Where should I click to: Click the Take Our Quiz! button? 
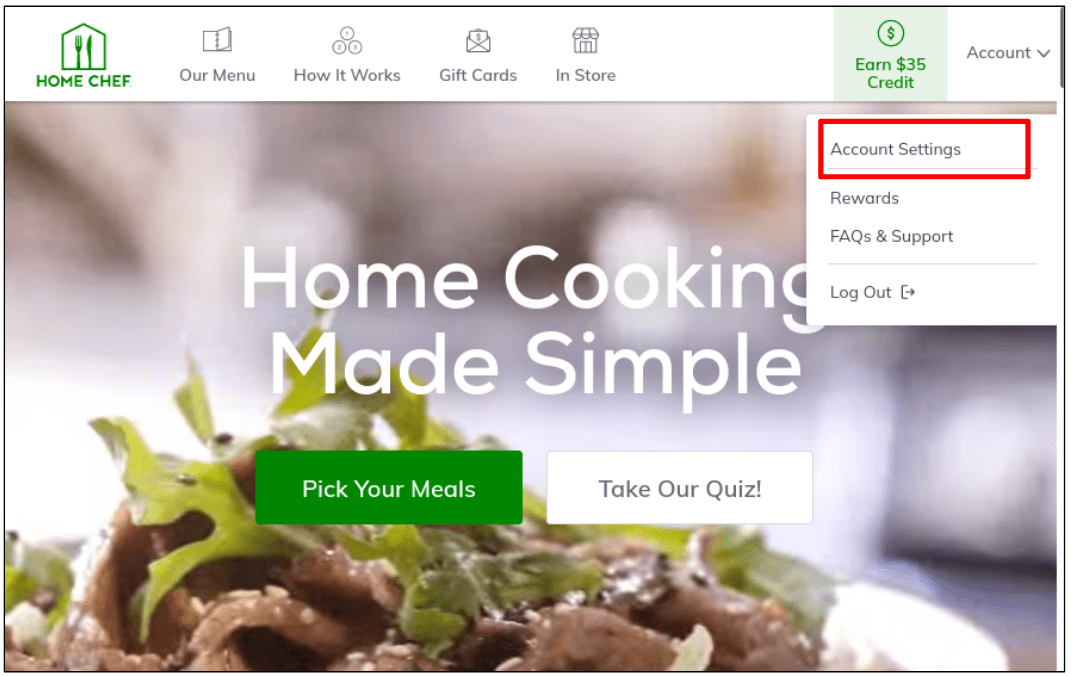tap(680, 488)
